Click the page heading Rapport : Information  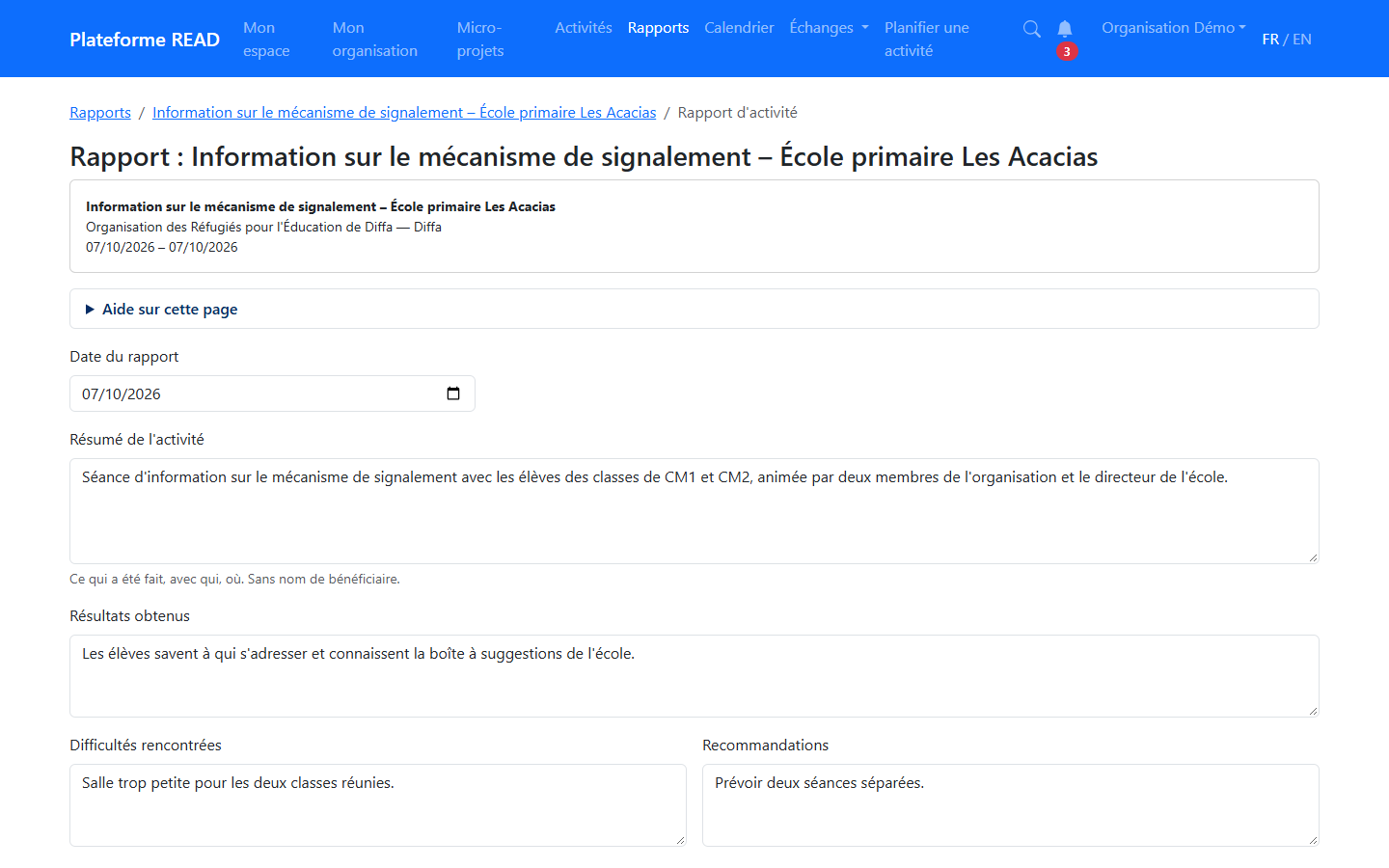[x=584, y=156]
